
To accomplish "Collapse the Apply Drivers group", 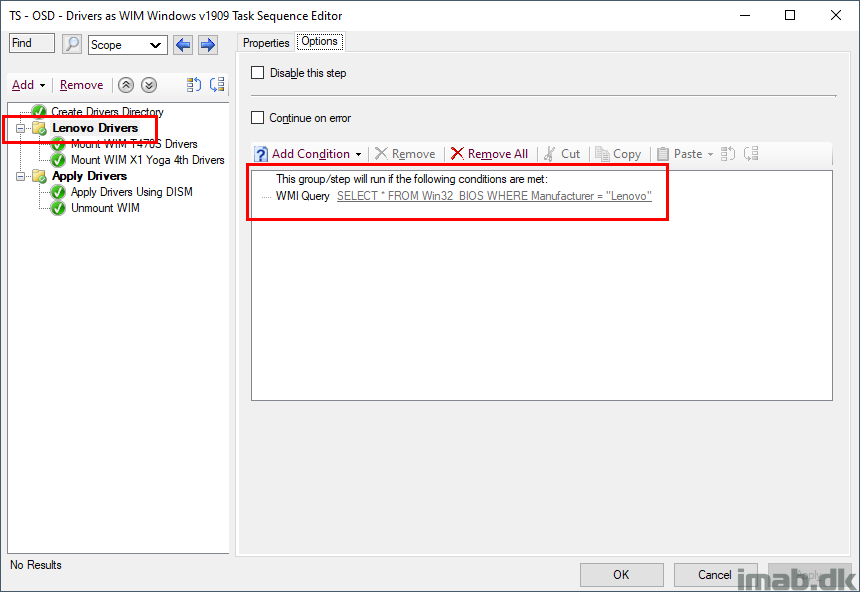I will [x=20, y=176].
